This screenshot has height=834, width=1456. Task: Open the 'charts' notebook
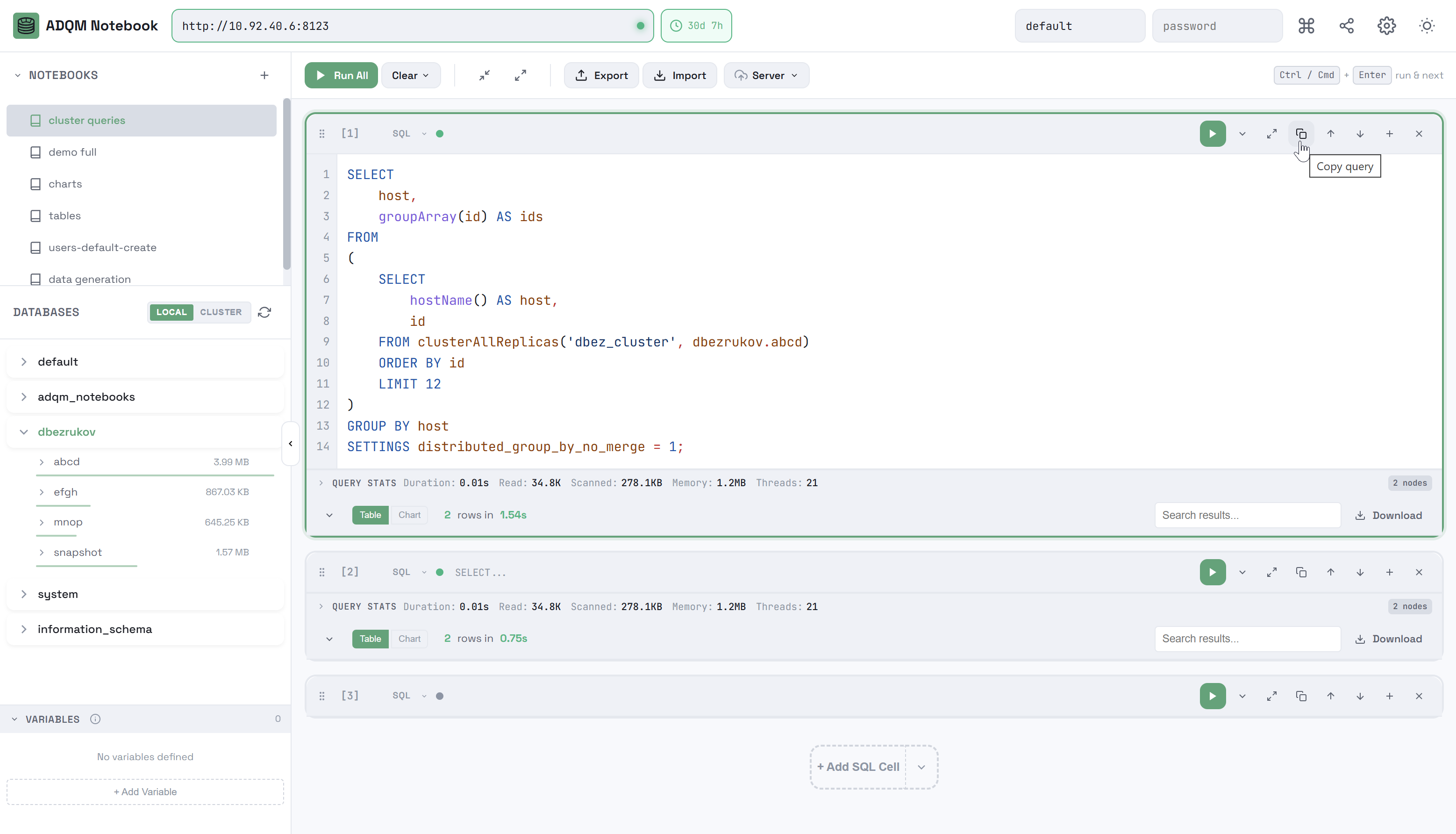64,183
